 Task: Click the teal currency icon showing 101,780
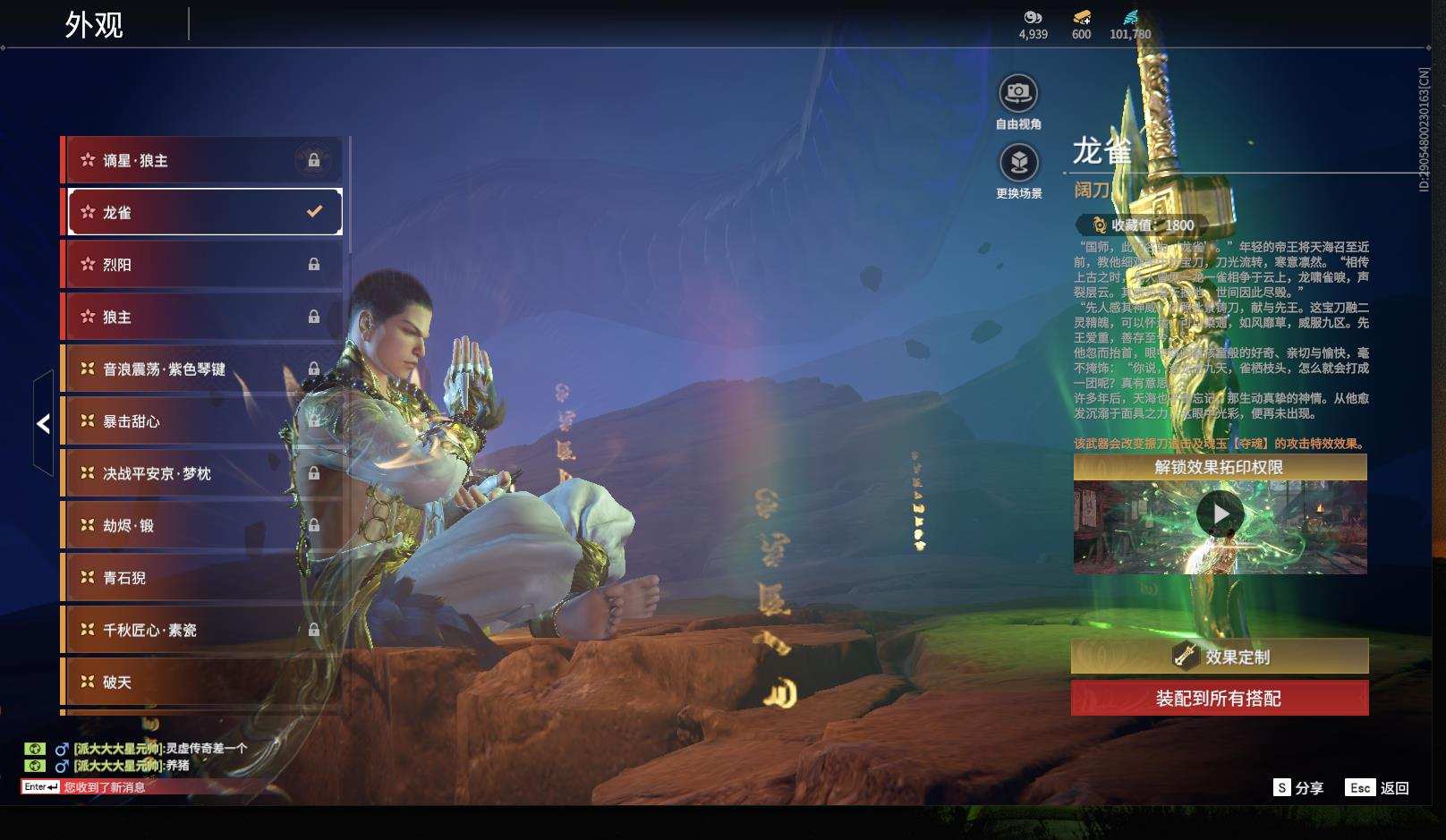pyautogui.click(x=1130, y=17)
